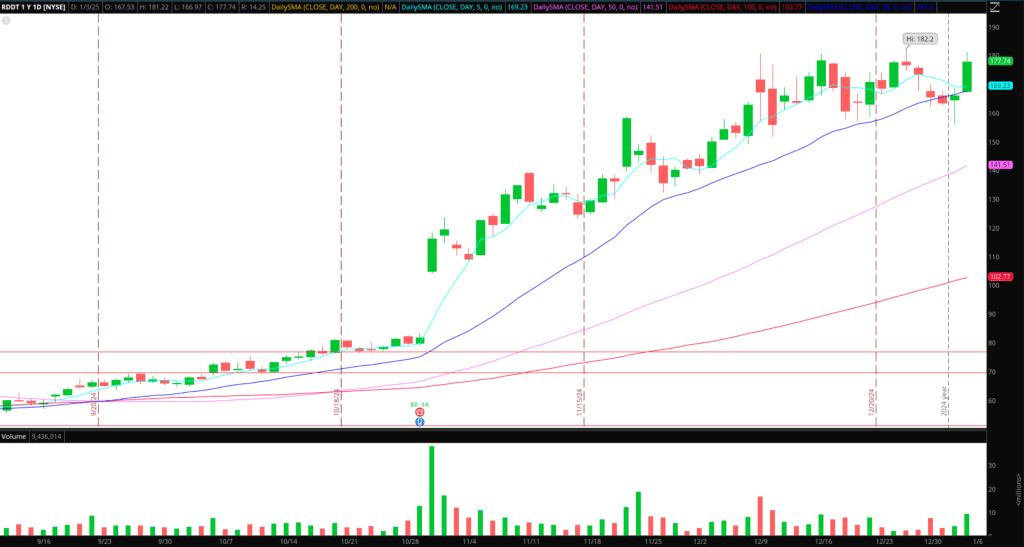Click the small circle icon at chart top-left
The height and width of the screenshot is (547, 1024).
[6, 20]
